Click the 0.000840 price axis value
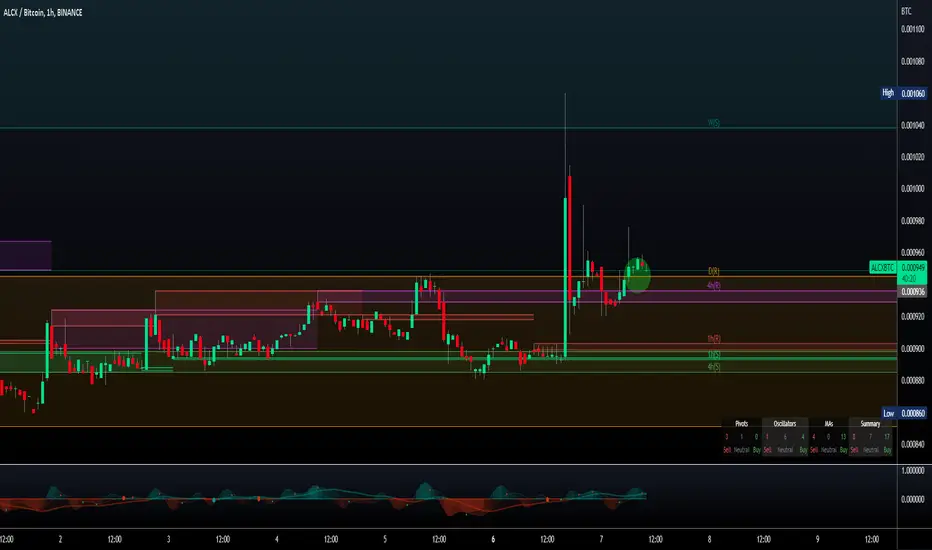932x550 pixels. [912, 444]
